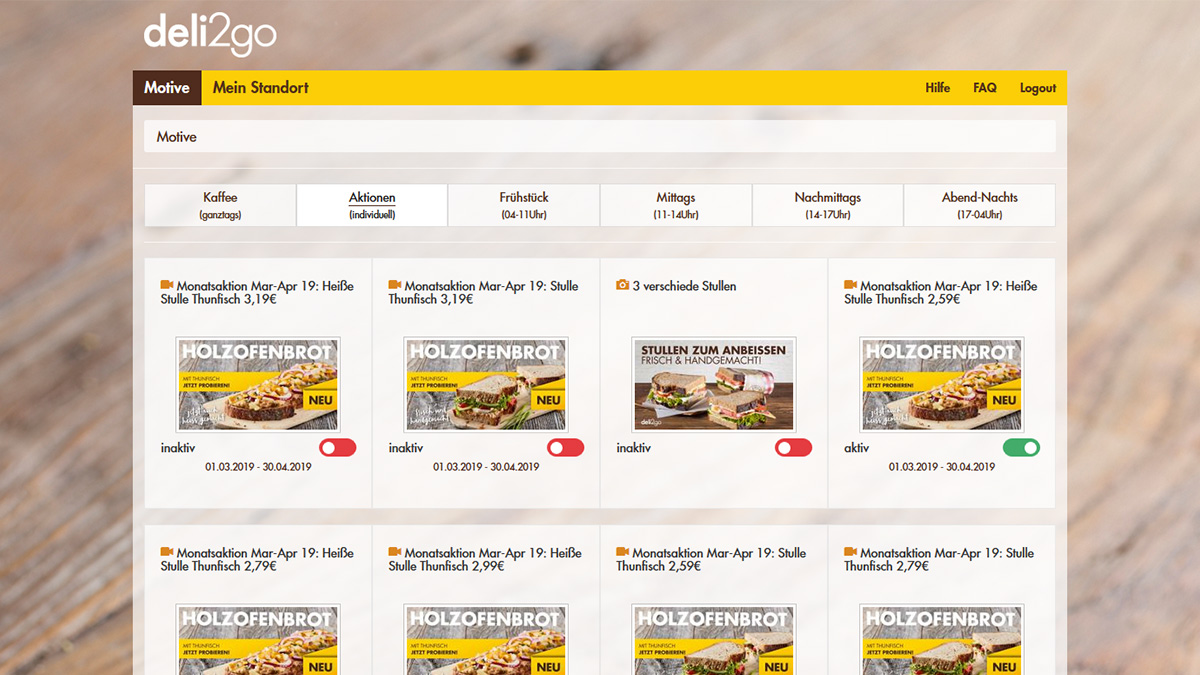Switch to the Frühstück tab
This screenshot has height=675, width=1200.
523,204
